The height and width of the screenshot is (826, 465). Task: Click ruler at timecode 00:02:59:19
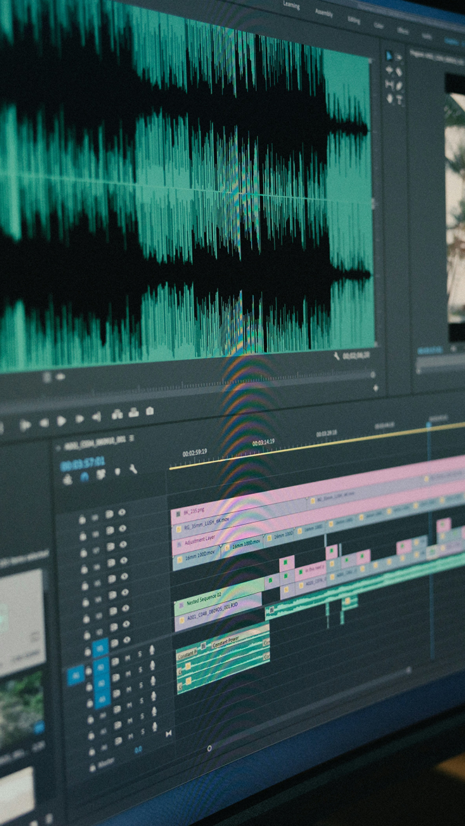pos(194,452)
